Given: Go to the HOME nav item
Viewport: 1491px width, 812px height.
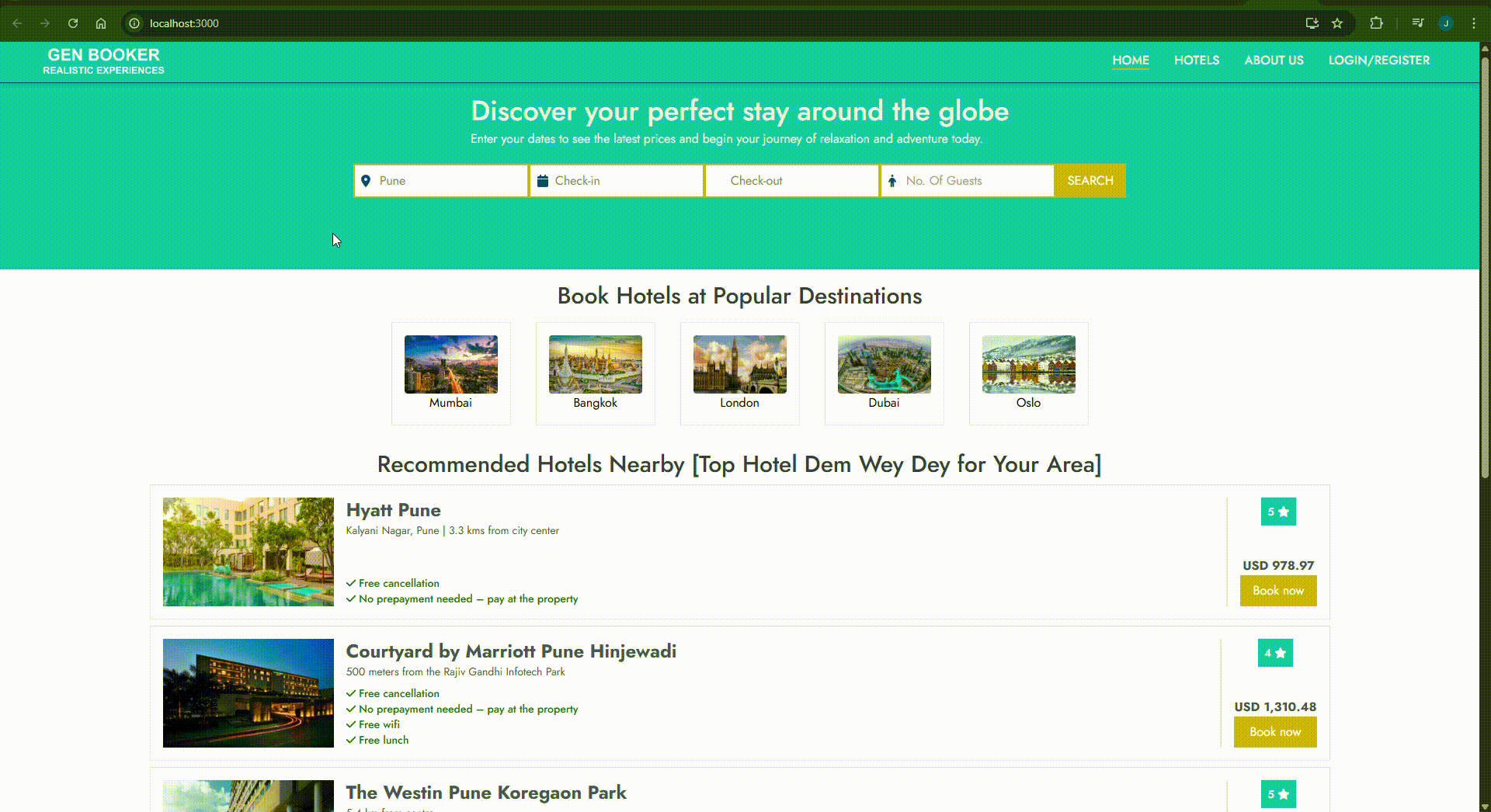Looking at the screenshot, I should click(1131, 60).
